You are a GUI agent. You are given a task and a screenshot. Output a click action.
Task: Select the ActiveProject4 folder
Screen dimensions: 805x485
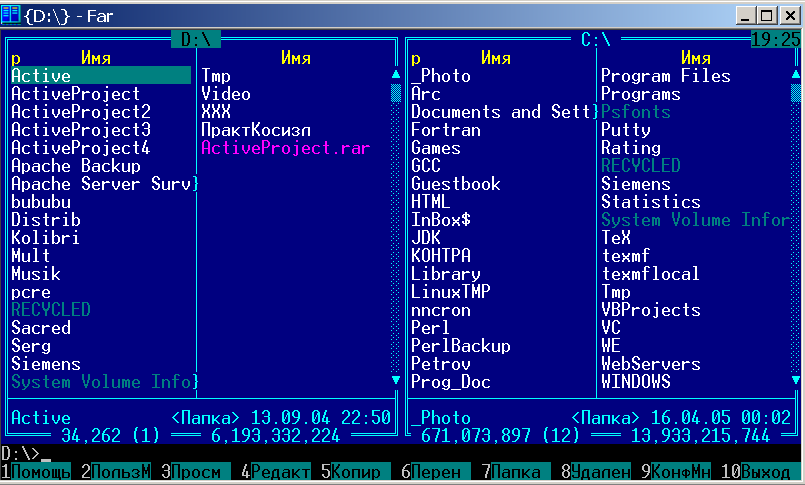click(x=81, y=148)
